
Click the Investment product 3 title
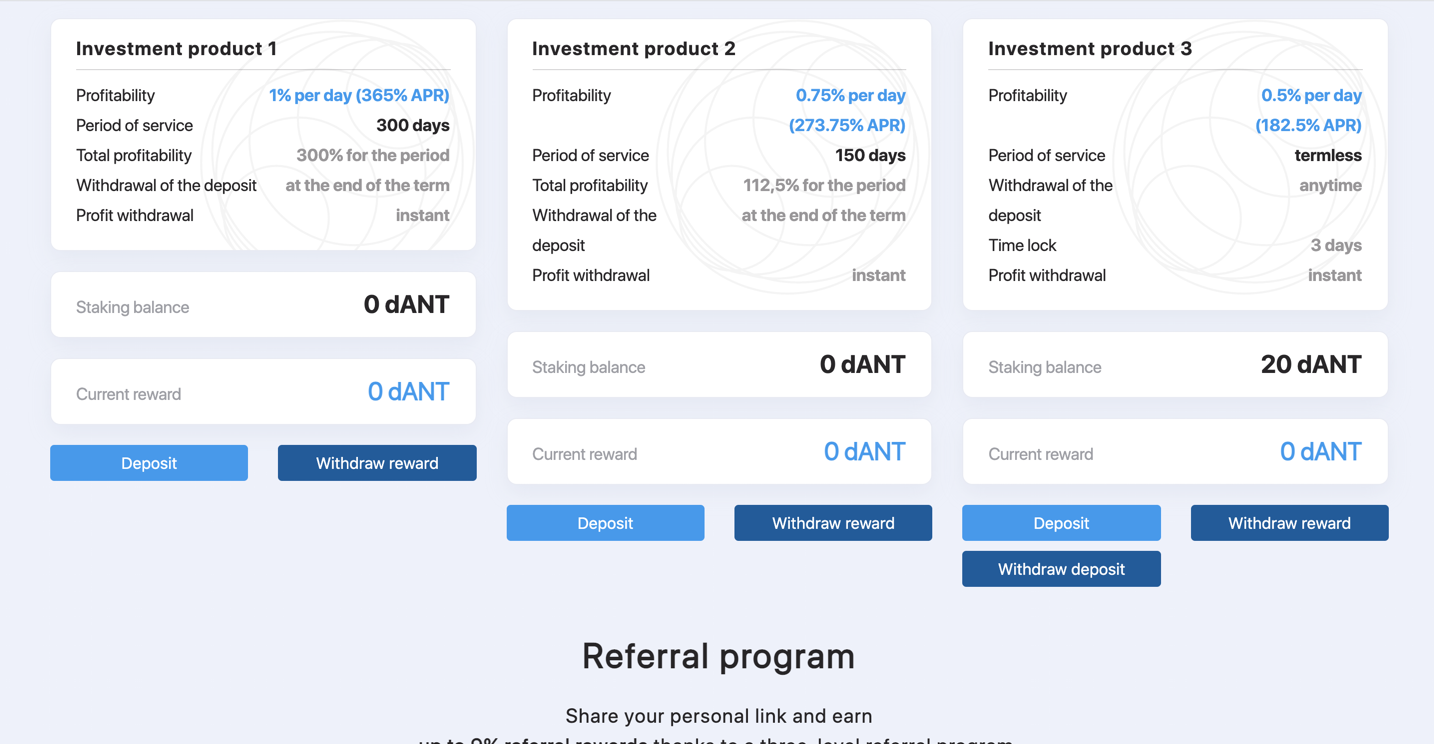pos(1090,48)
